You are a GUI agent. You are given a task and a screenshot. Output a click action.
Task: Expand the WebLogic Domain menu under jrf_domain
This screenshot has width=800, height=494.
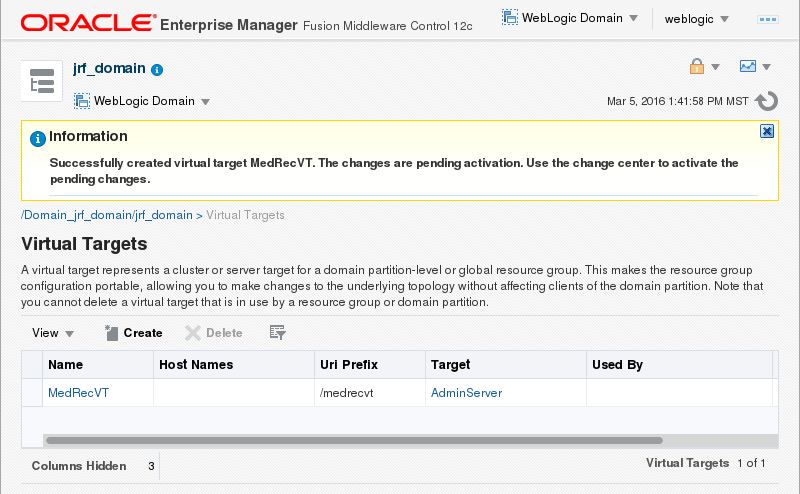[x=142, y=101]
